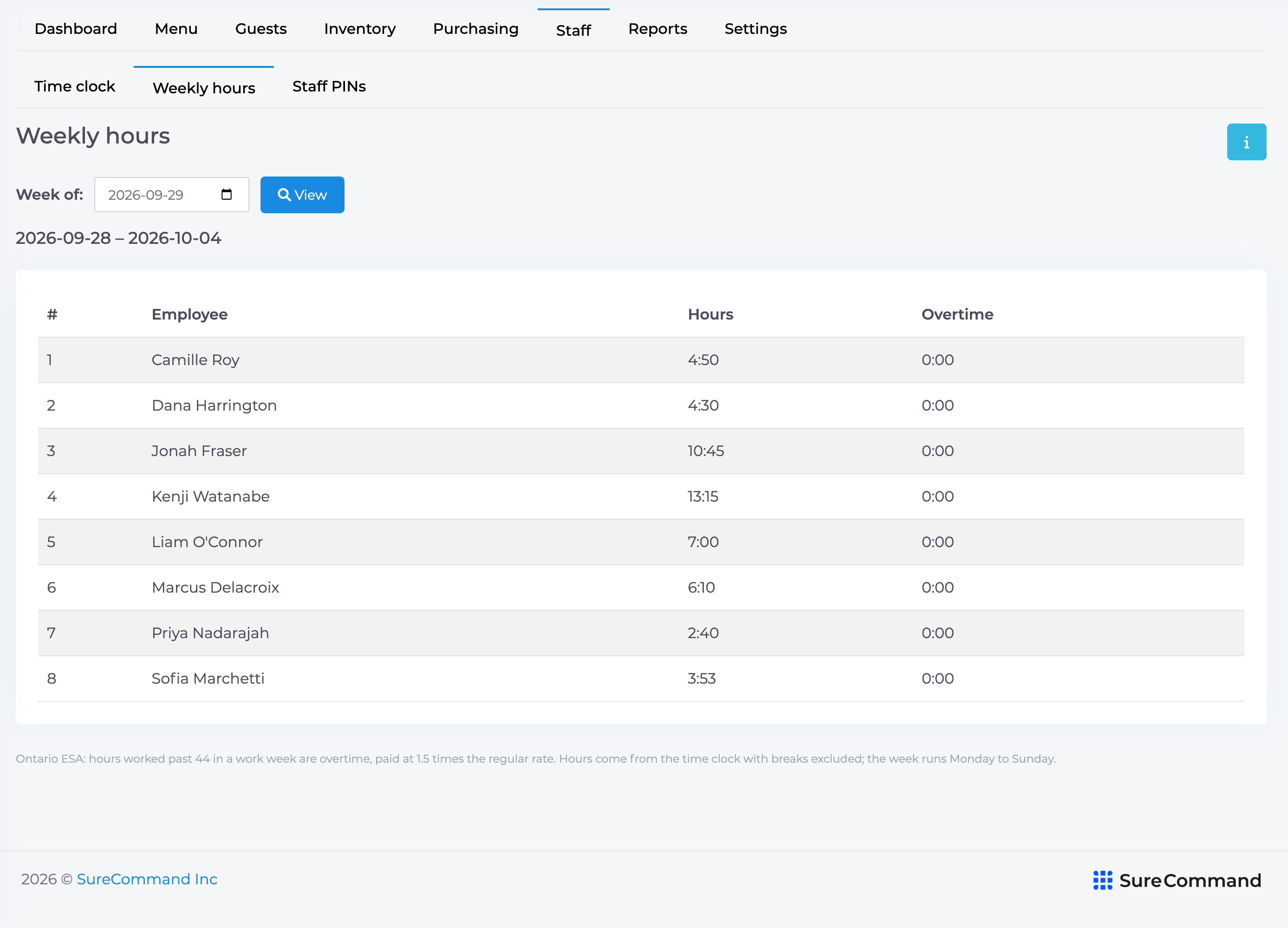Screen dimensions: 1288x928
Task: Click the Employee column header
Action: tap(189, 314)
